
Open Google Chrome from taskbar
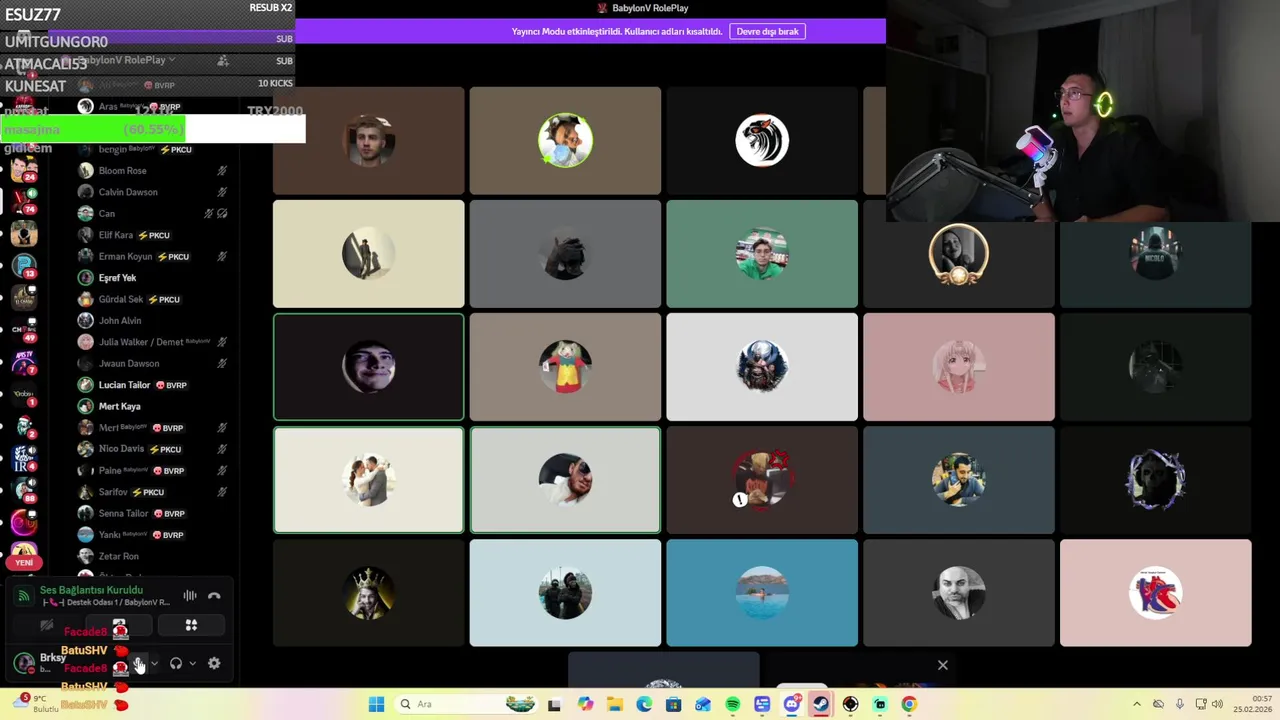[908, 704]
